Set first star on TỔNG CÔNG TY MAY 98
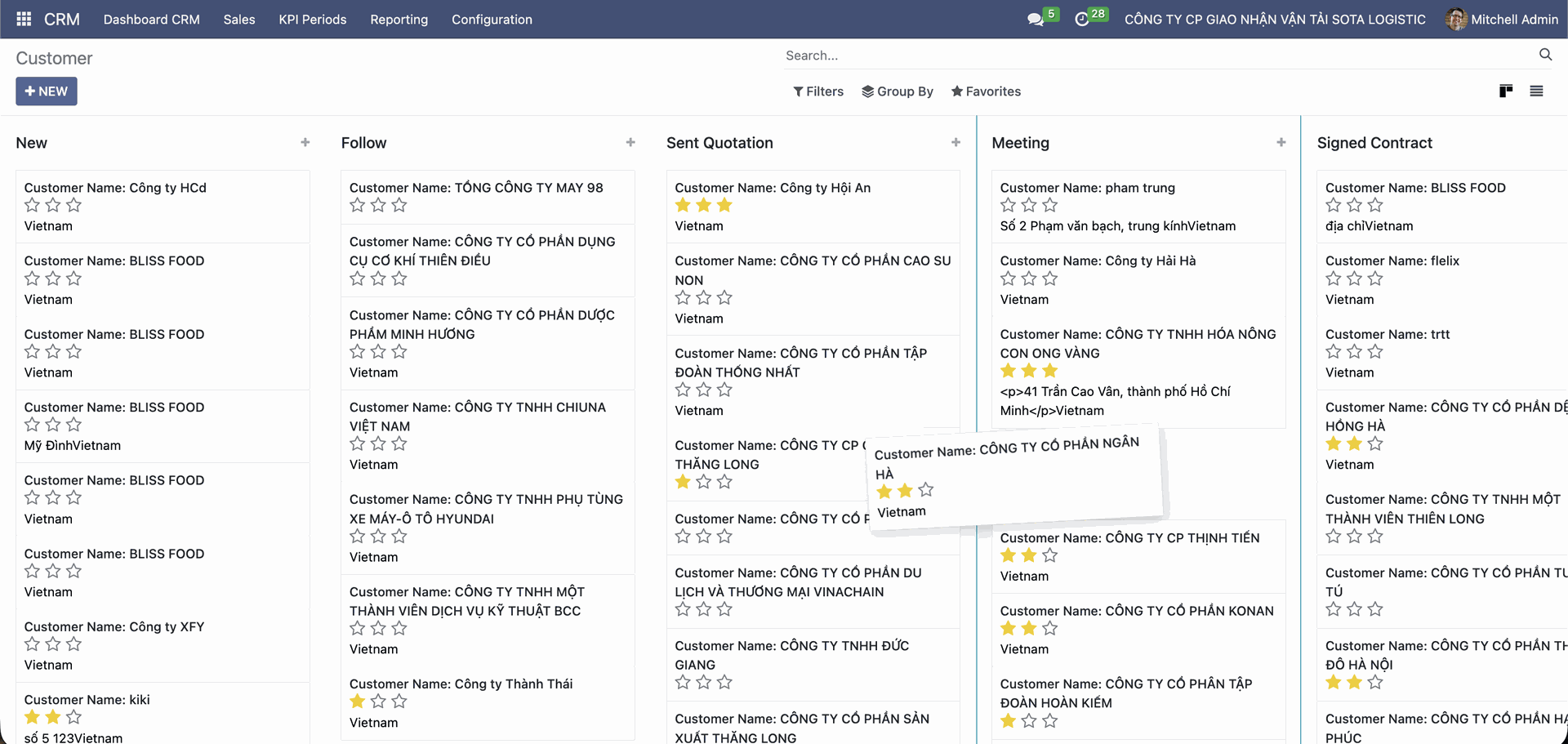Image resolution: width=1568 pixels, height=744 pixels. [x=358, y=206]
